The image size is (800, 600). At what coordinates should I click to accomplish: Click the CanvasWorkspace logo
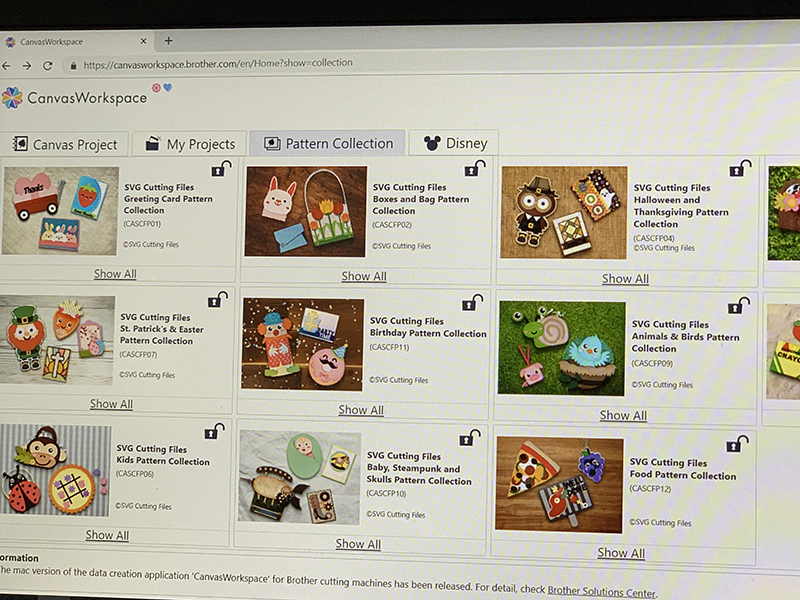click(x=74, y=97)
